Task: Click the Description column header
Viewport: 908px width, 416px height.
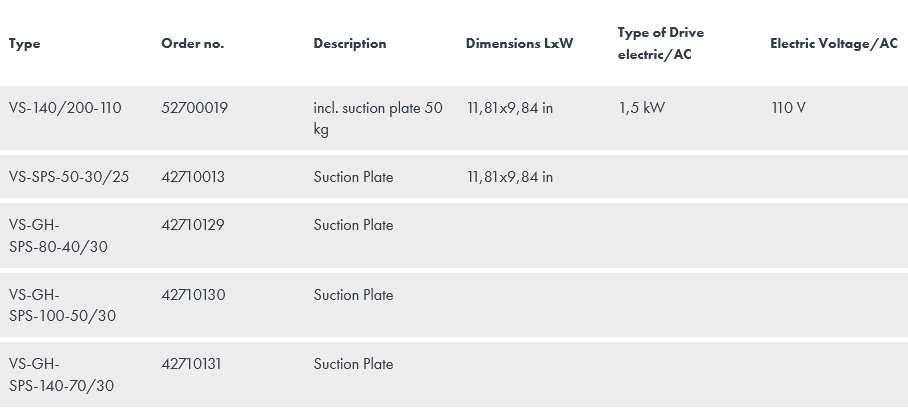Action: (x=349, y=44)
